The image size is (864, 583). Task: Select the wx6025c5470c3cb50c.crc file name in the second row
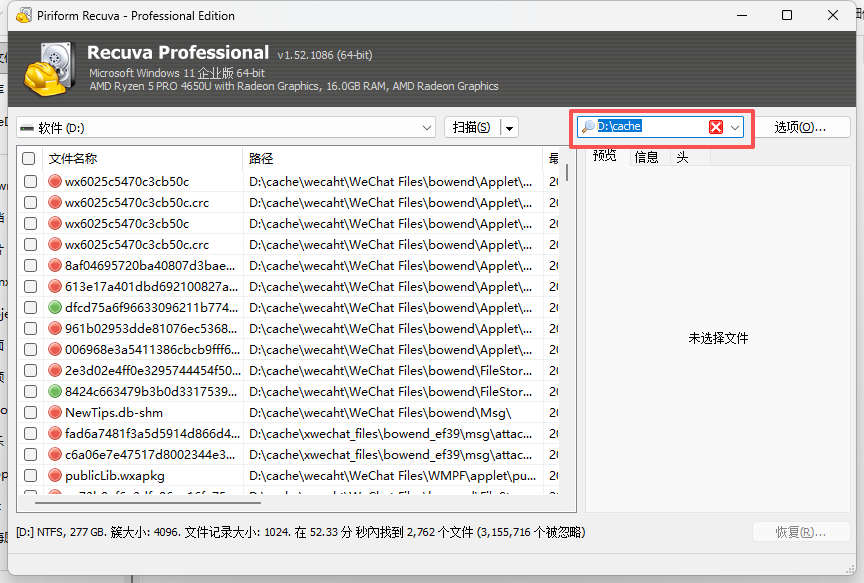click(137, 203)
